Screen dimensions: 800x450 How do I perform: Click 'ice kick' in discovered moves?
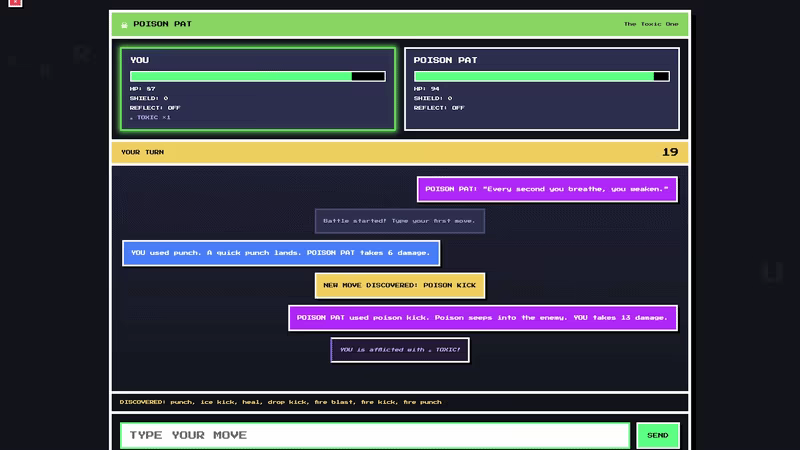click(217, 402)
